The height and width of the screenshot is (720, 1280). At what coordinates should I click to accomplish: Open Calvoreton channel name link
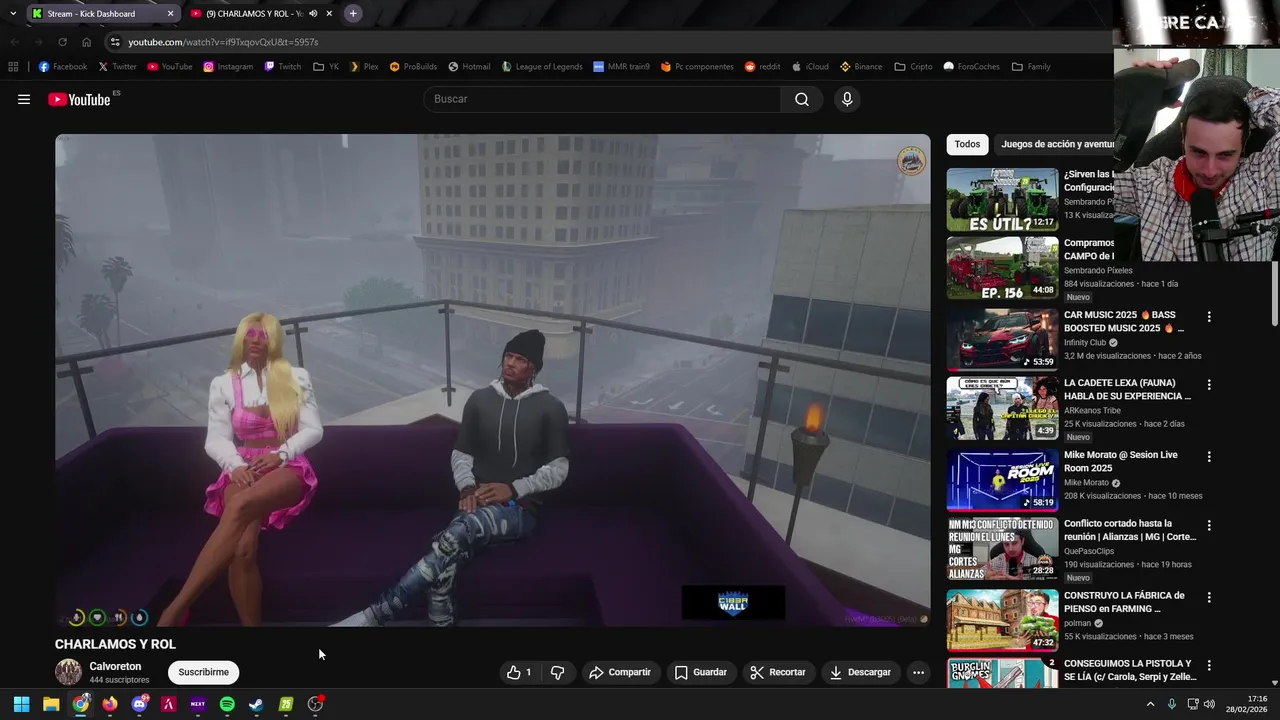pyautogui.click(x=115, y=666)
